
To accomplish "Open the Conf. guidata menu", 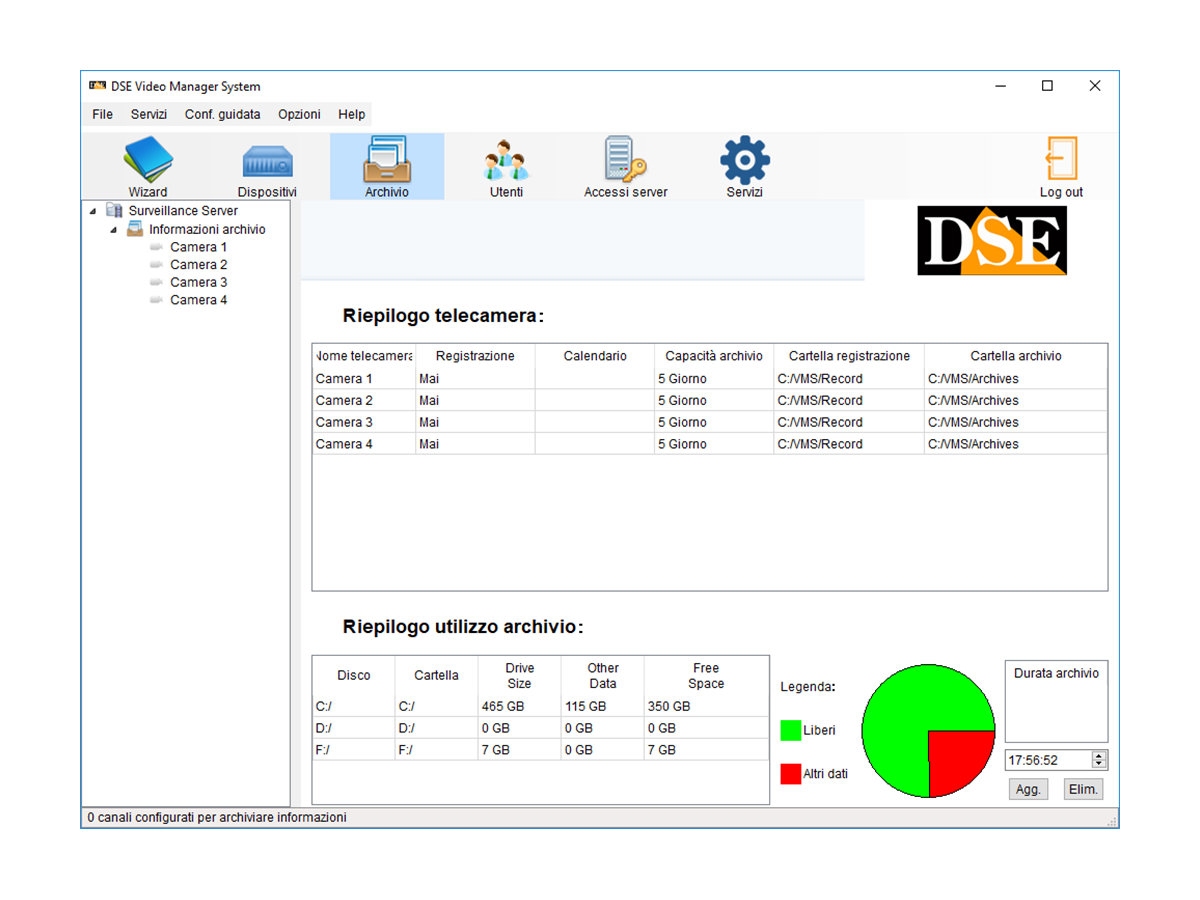I will point(222,114).
